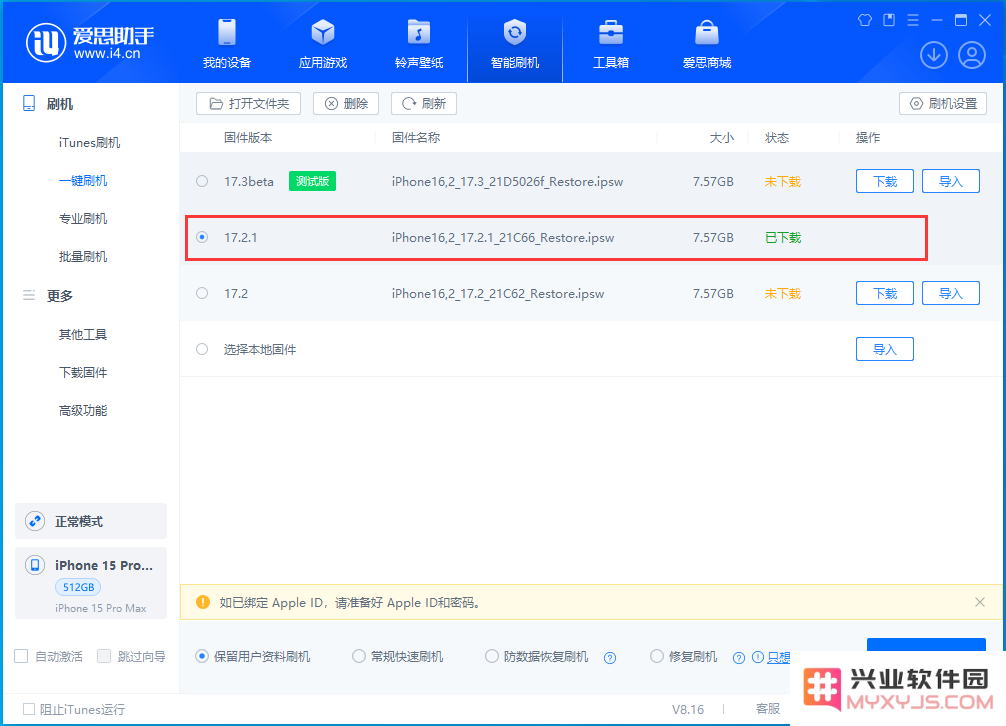Viewport: 1006px width, 726px height.
Task: Toggle 阻止iTunes运行 checkbox
Action: pyautogui.click(x=29, y=709)
